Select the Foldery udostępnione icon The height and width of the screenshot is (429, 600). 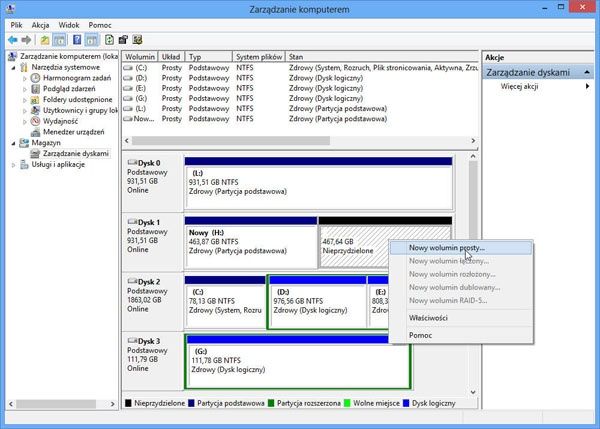pyautogui.click(x=35, y=100)
